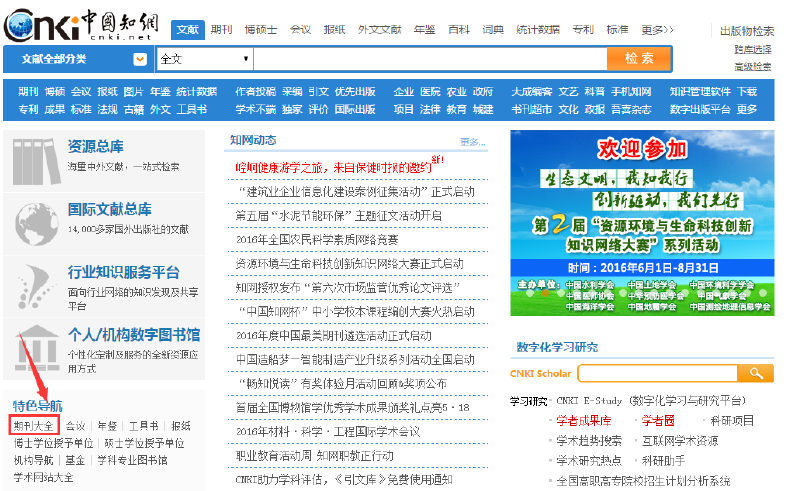Open news 2016年度中国最美期刊遴选活动正式启动

pos(334,336)
